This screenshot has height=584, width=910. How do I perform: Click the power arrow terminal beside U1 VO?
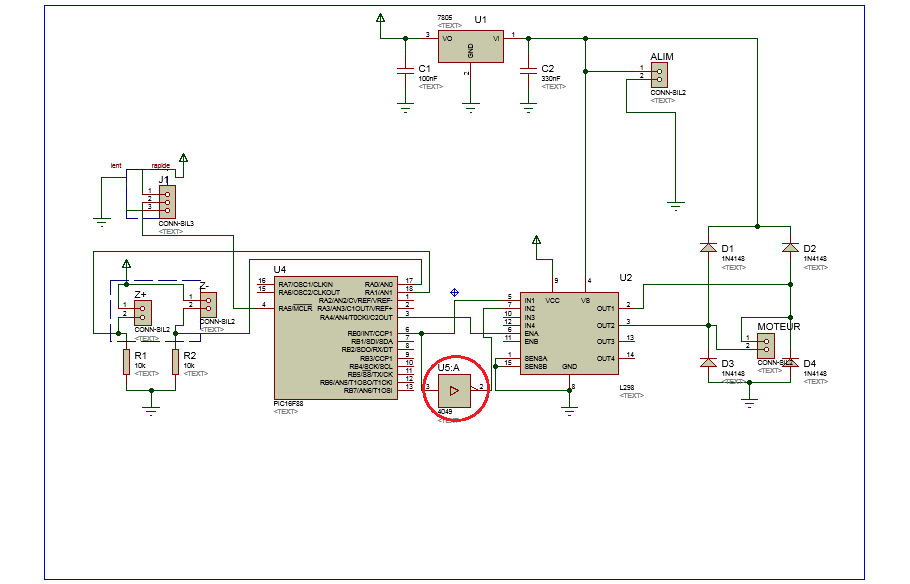381,19
